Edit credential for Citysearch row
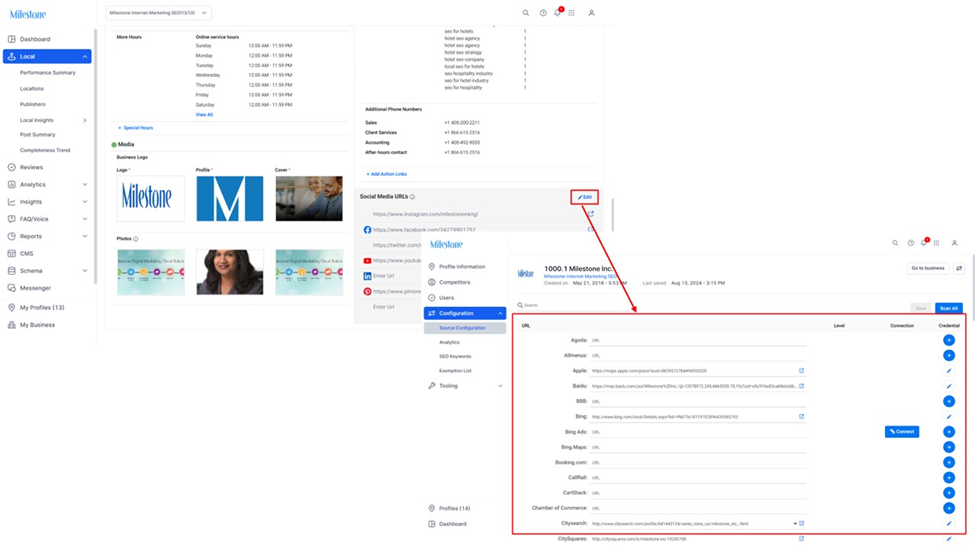The height and width of the screenshot is (548, 975). tap(949, 524)
